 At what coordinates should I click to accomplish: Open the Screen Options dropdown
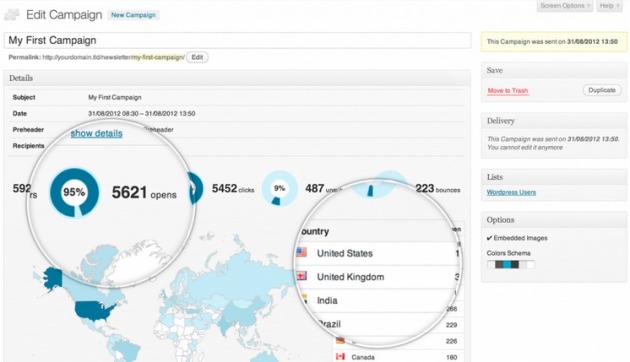pos(565,6)
